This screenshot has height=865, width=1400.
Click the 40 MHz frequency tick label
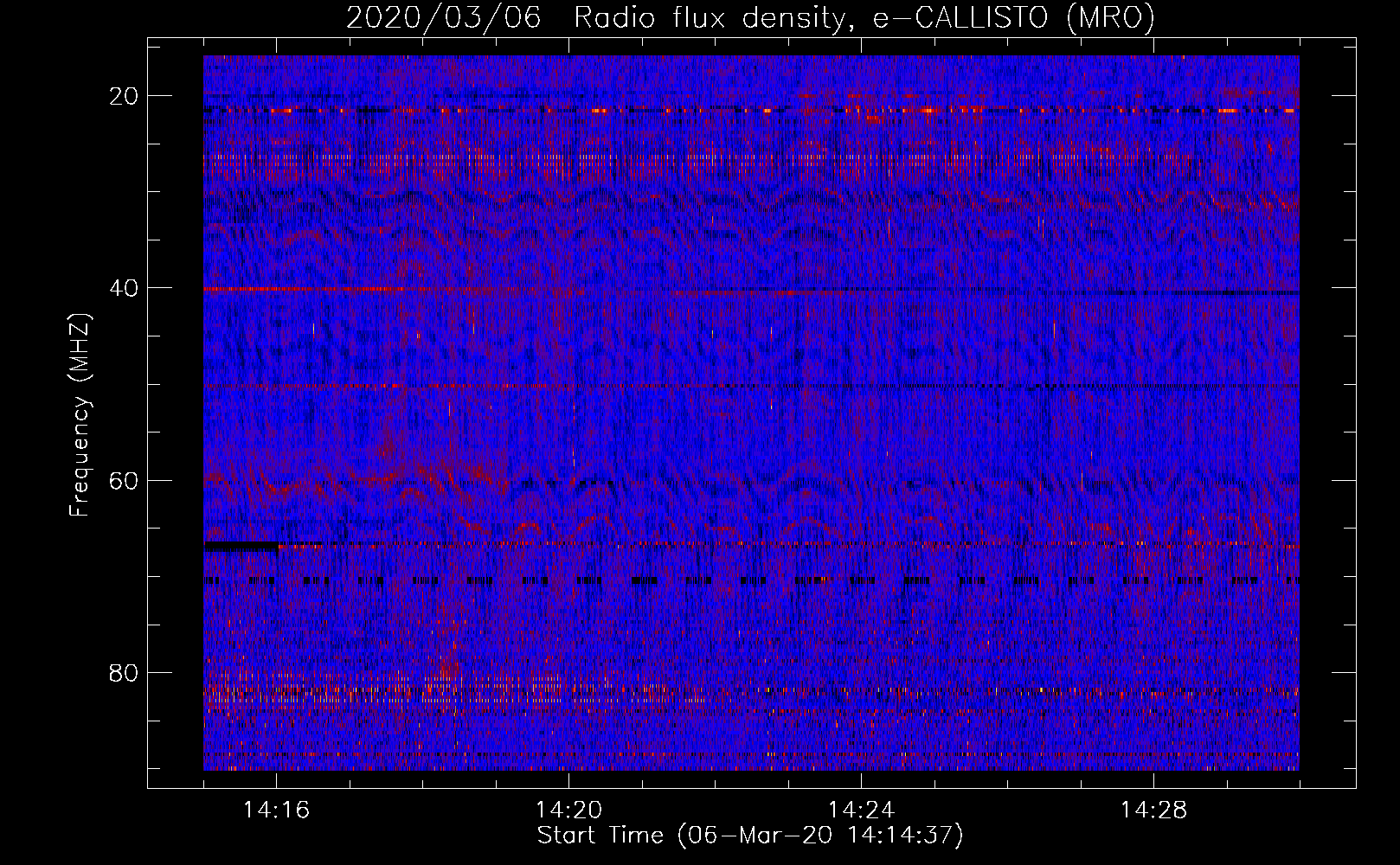pos(124,288)
